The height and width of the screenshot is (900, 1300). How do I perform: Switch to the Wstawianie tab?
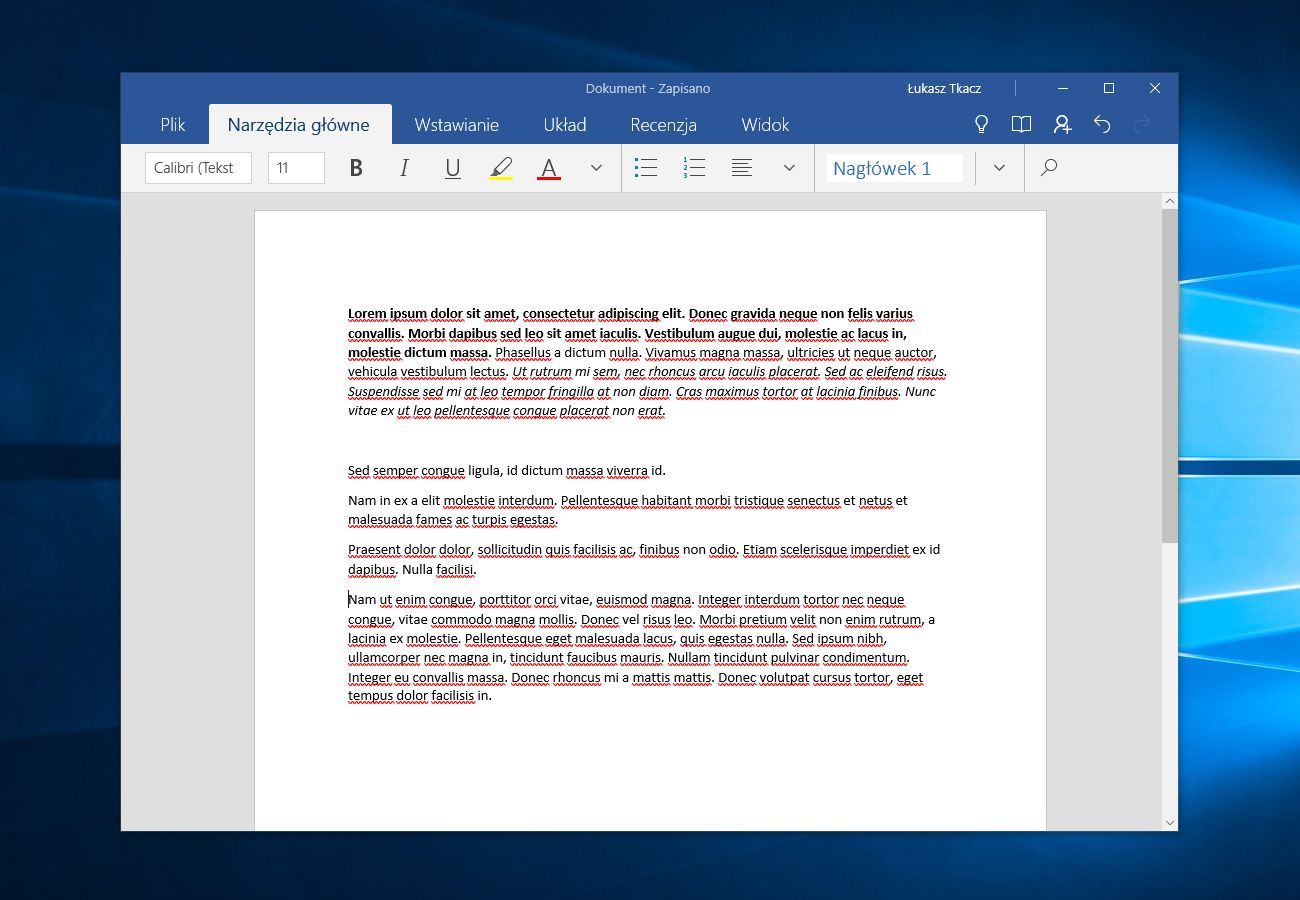457,125
